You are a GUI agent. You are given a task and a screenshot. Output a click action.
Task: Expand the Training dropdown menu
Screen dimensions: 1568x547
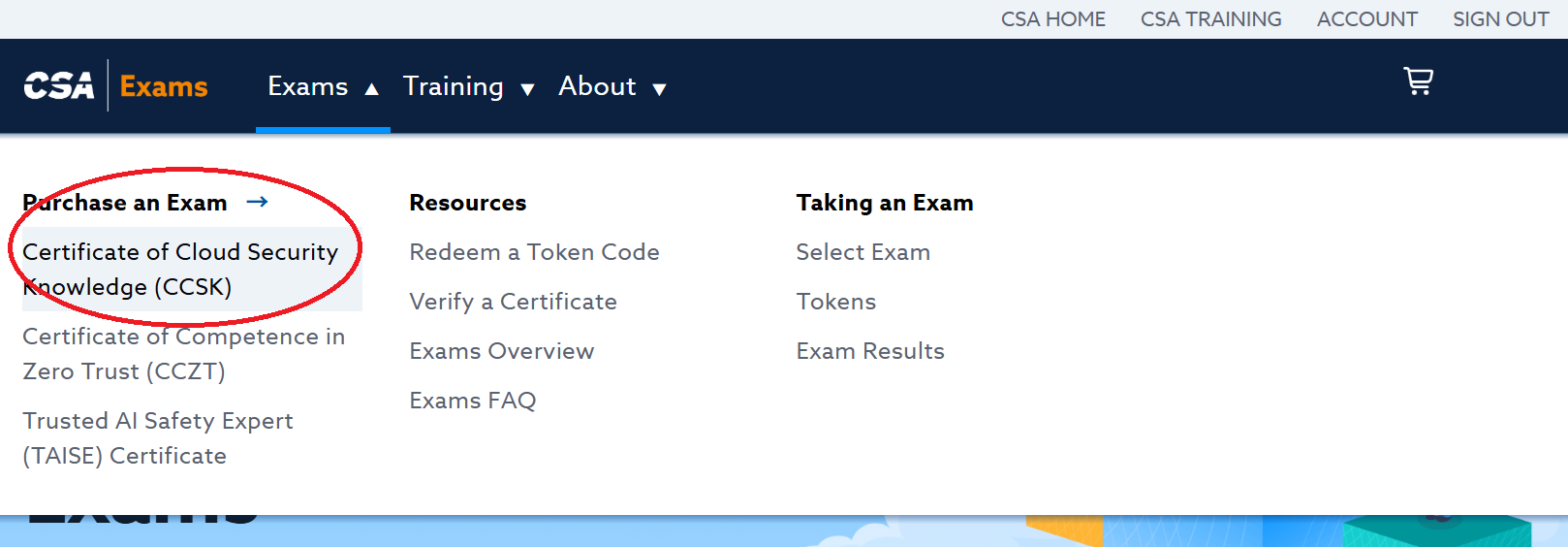tap(468, 87)
